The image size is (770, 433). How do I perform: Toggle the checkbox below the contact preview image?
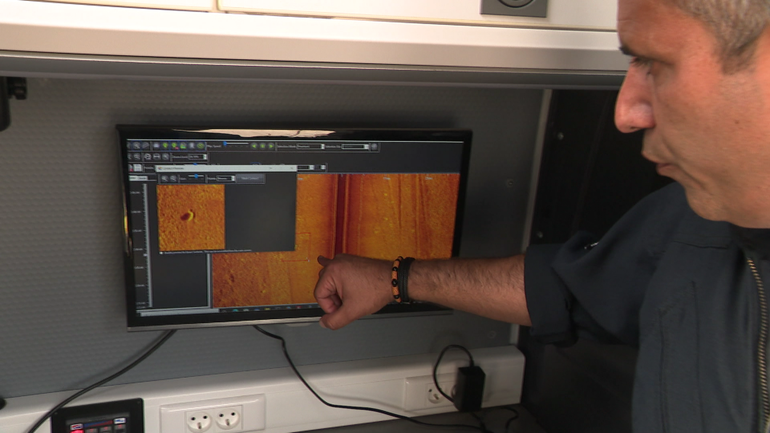[x=161, y=254]
